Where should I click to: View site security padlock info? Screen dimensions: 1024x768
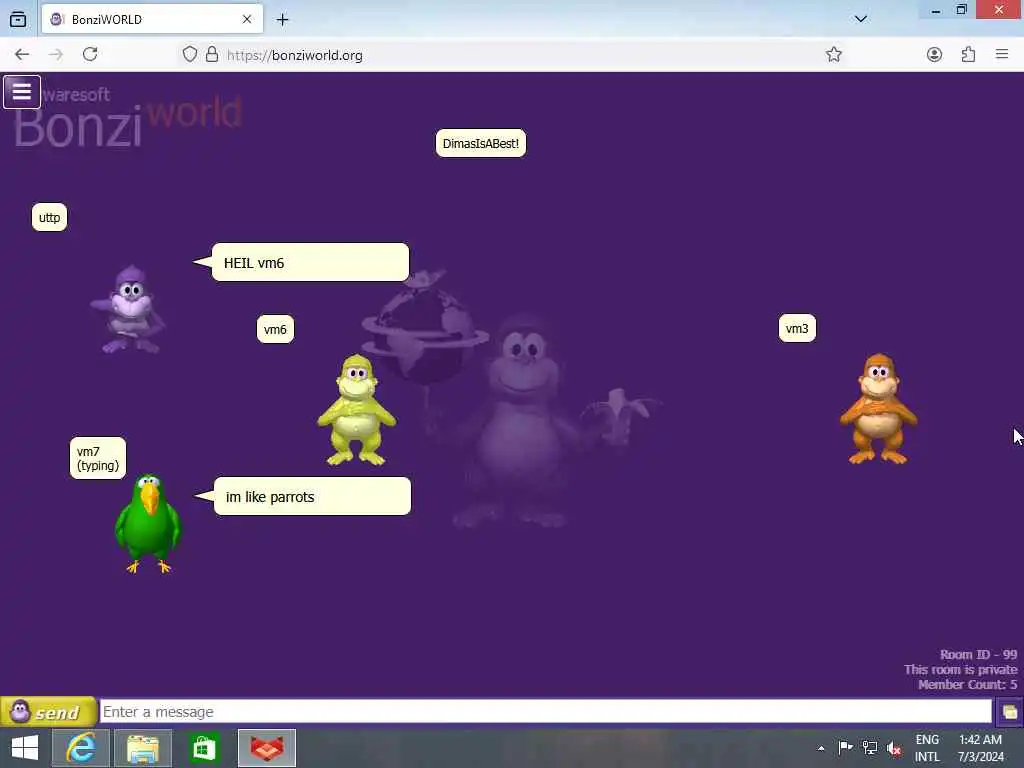point(212,55)
